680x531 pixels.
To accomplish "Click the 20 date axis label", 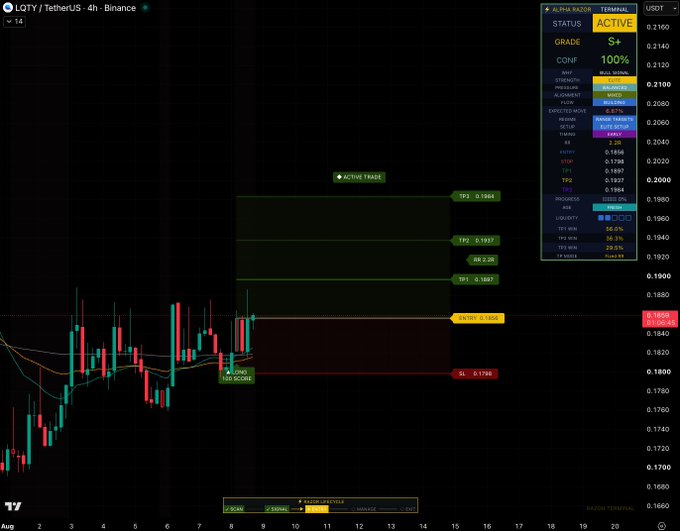I will pos(615,526).
